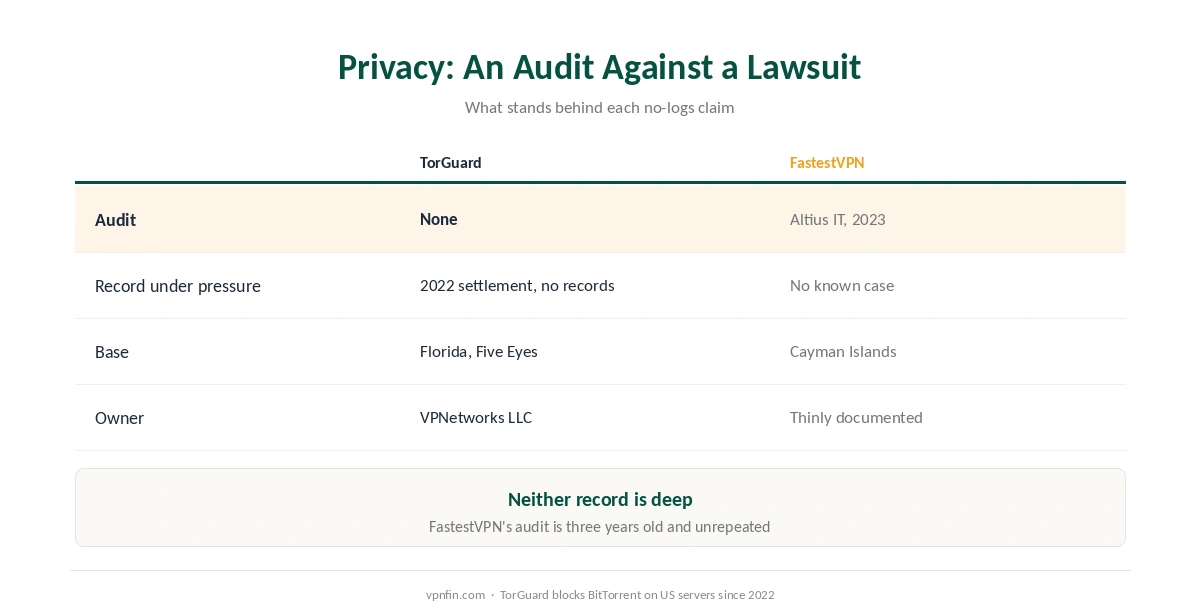The height and width of the screenshot is (614, 1200).
Task: Click the 'None' audit cell
Action: click(x=438, y=219)
